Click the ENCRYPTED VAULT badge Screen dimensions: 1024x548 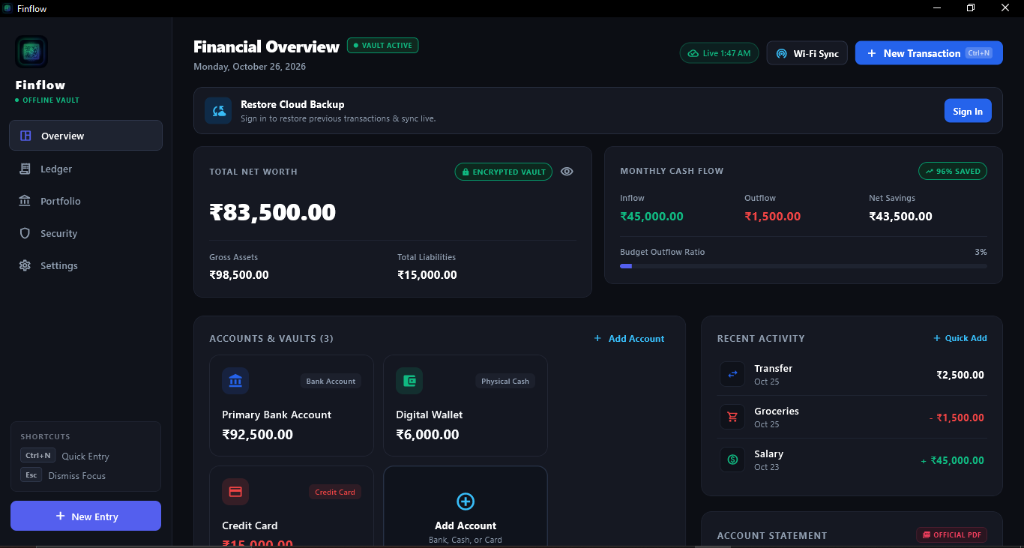click(x=504, y=172)
